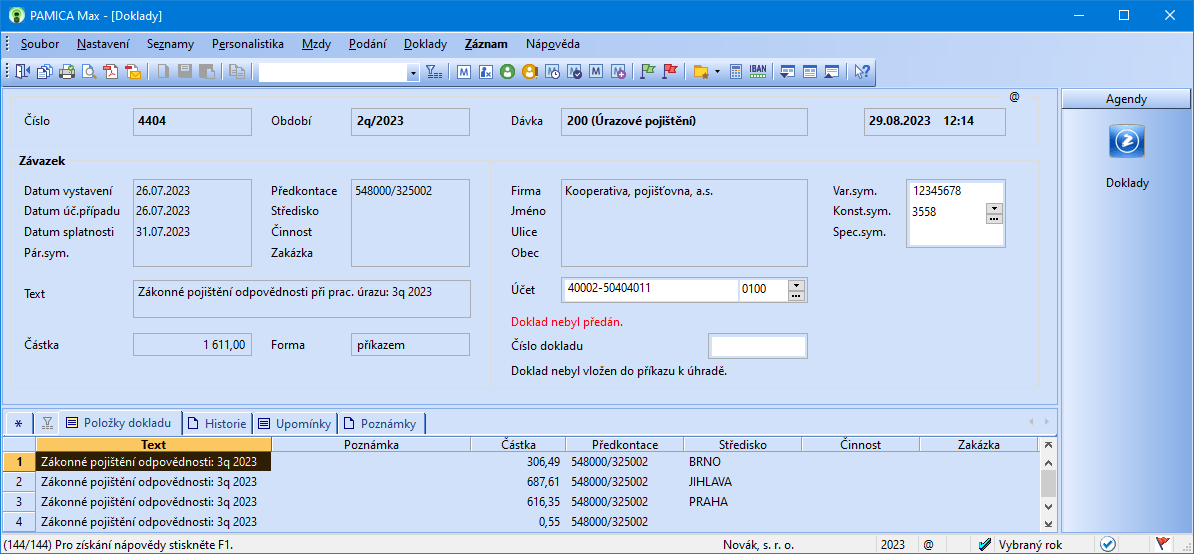This screenshot has width=1194, height=554.
Task: Click the ellipsis button beside Konst.sym.
Action: [994, 218]
